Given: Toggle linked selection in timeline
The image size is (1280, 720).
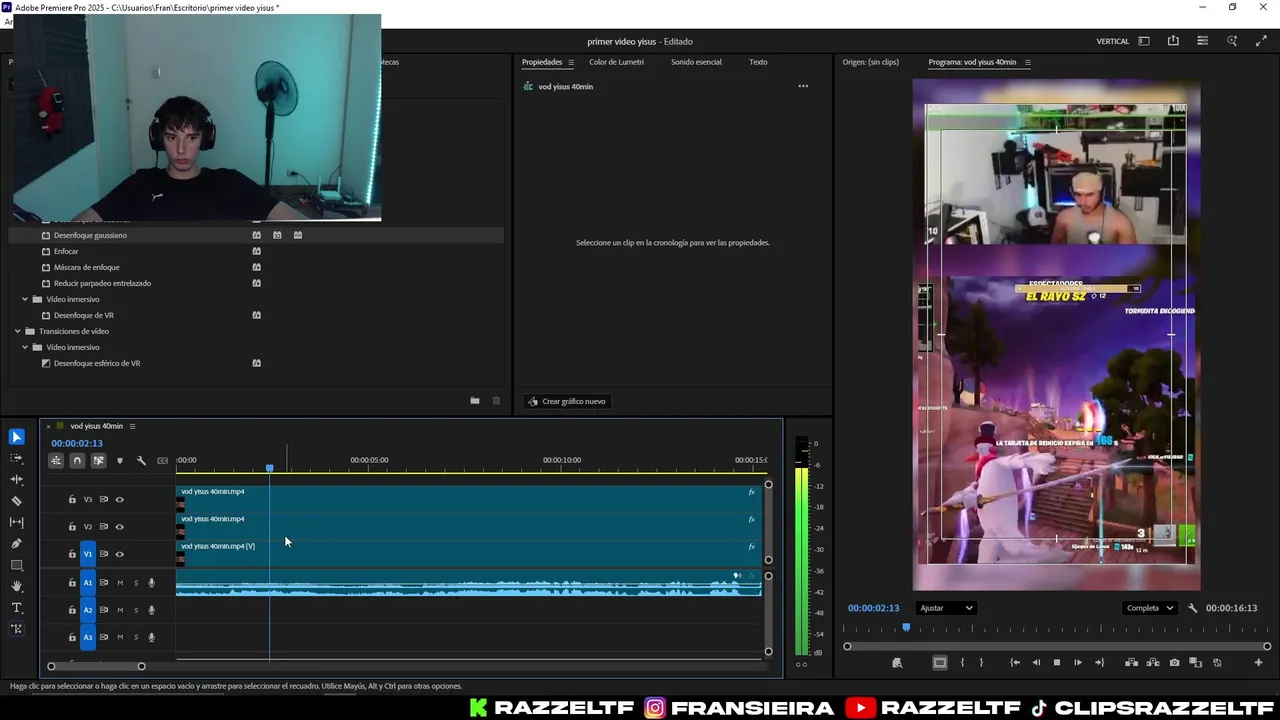Looking at the screenshot, I should tap(98, 461).
